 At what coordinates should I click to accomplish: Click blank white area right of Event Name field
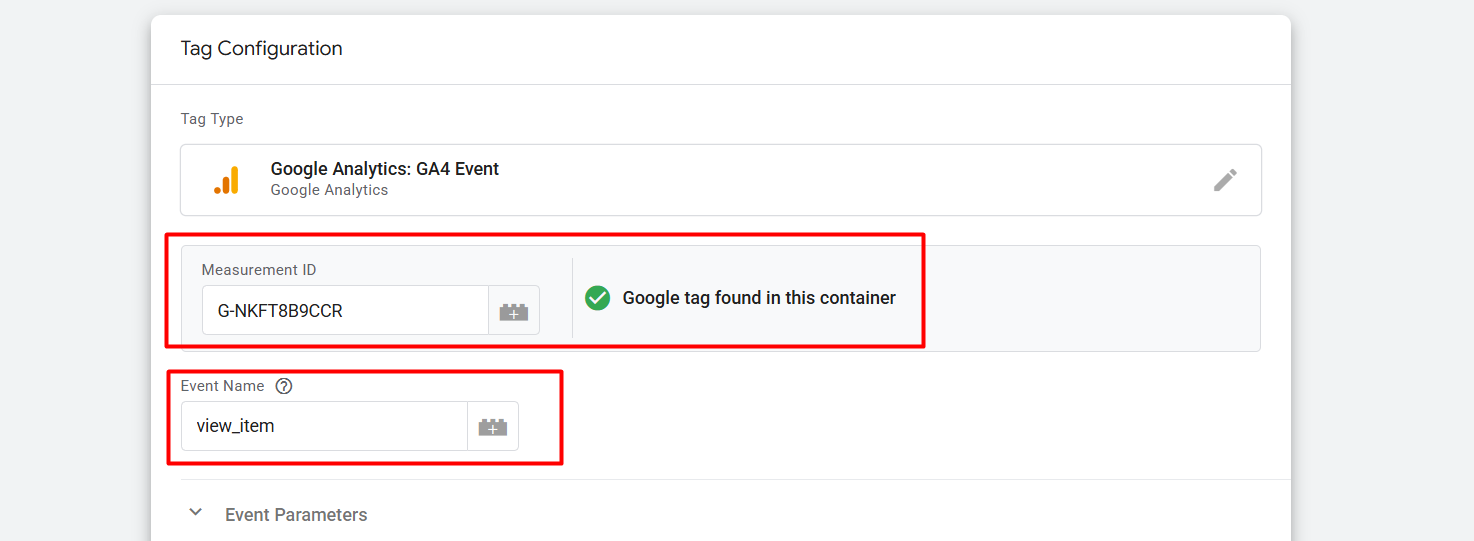[900, 427]
